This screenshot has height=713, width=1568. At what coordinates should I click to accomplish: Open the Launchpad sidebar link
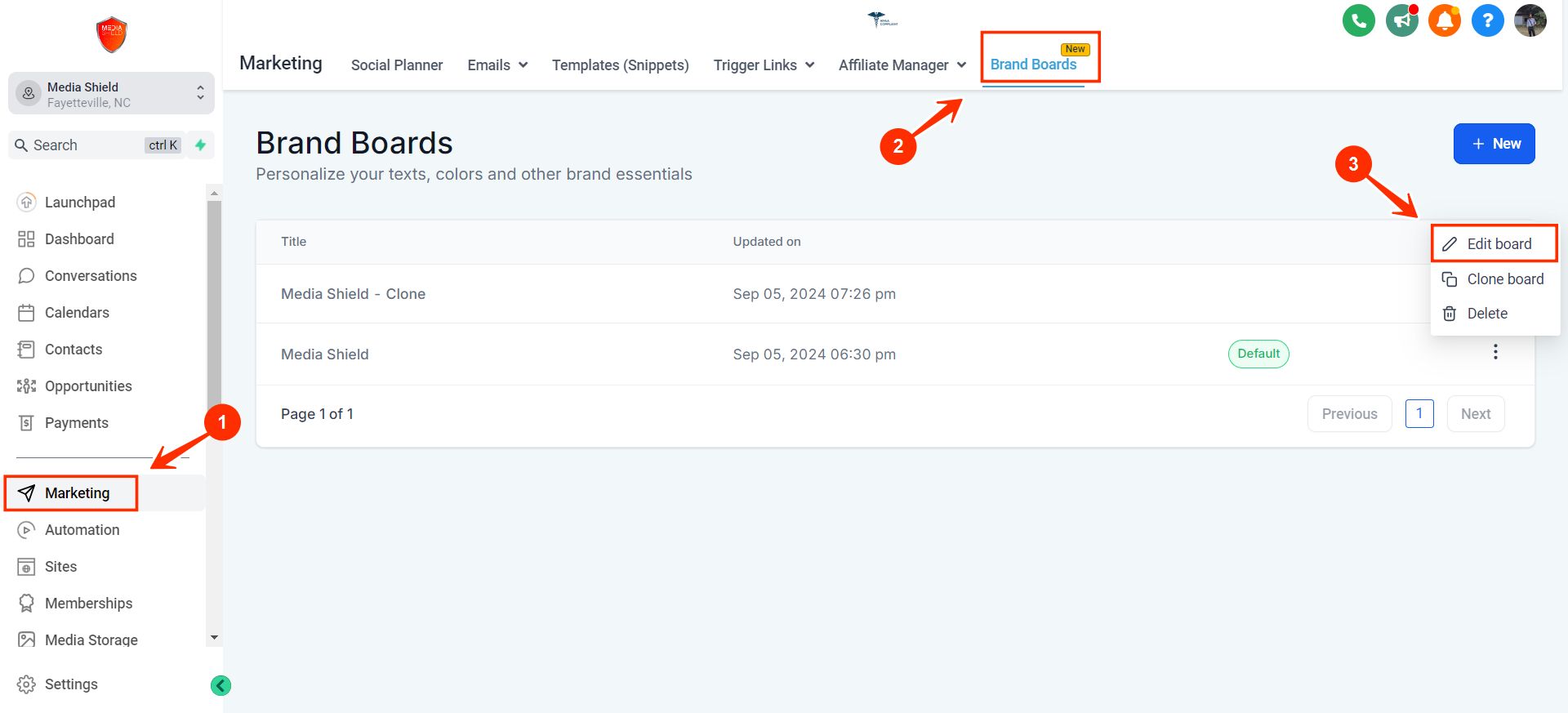[x=80, y=202]
